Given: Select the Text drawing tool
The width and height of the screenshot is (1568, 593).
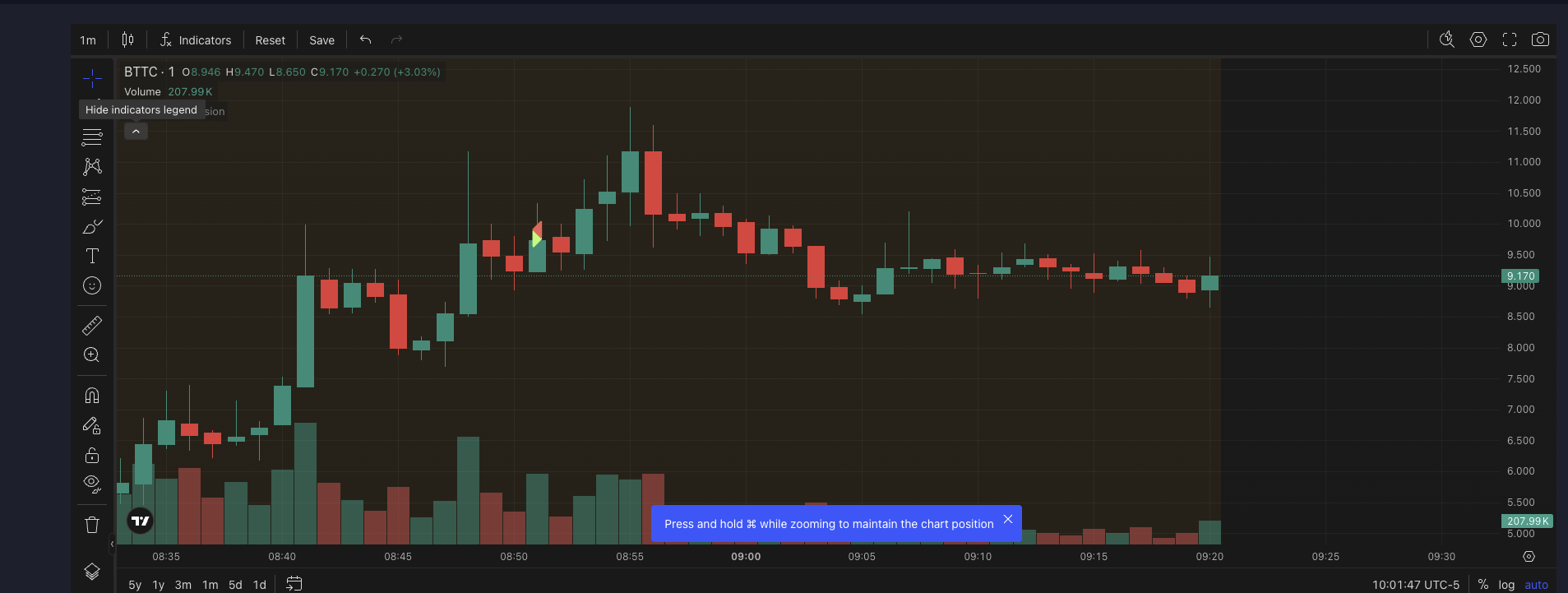Looking at the screenshot, I should (92, 256).
